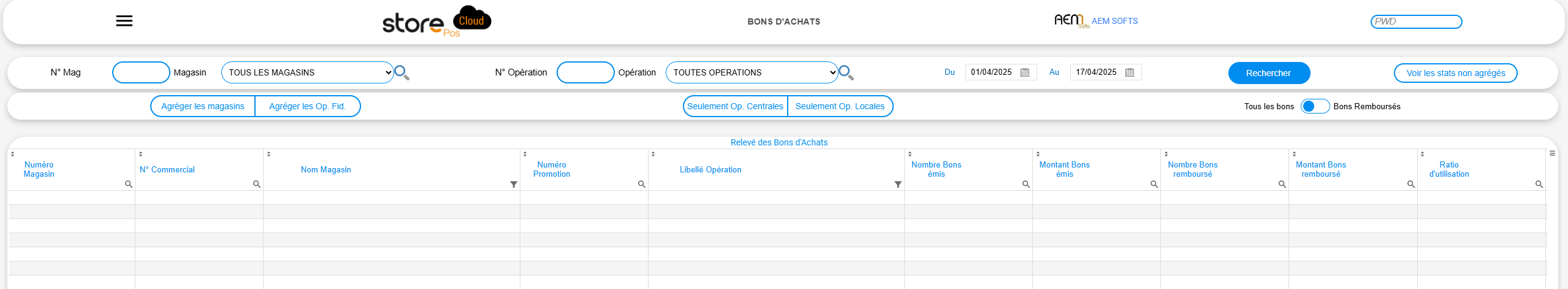Image resolution: width=1568 pixels, height=289 pixels.
Task: Click Agréger les Op. Fid. button
Action: (308, 106)
